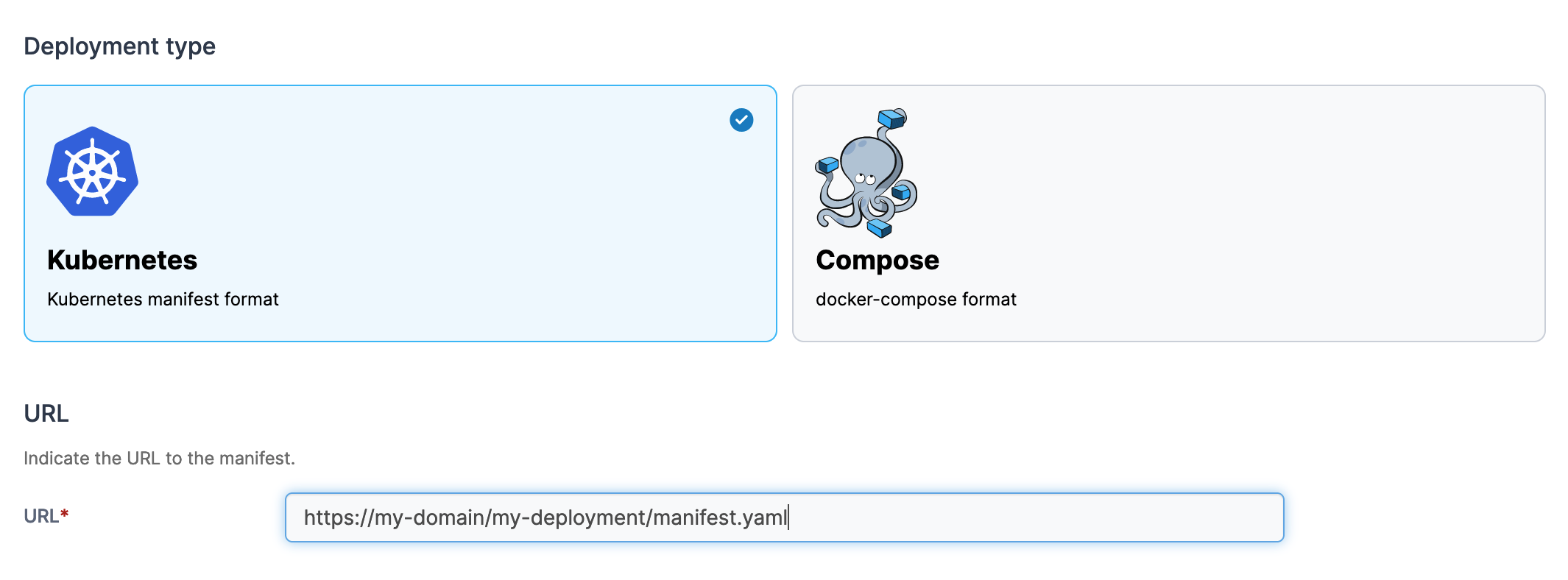Click the 'https://my-domain' part of the URL
The height and width of the screenshot is (580, 1568).
(x=393, y=517)
